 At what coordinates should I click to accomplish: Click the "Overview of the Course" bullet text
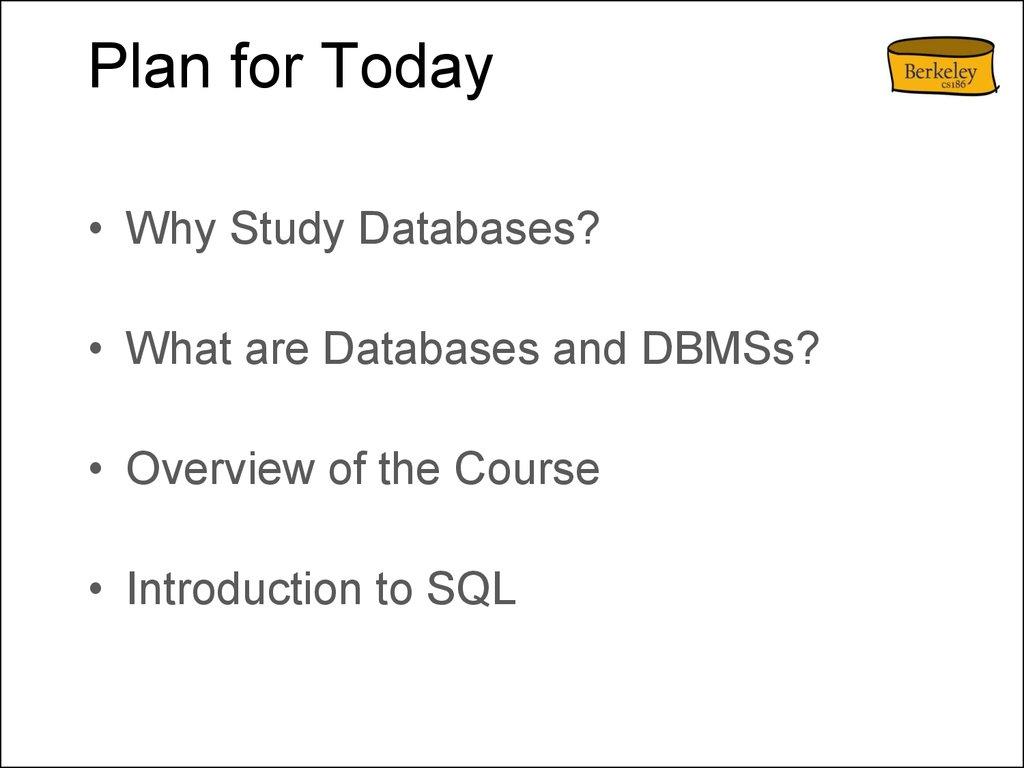pyautogui.click(x=362, y=469)
